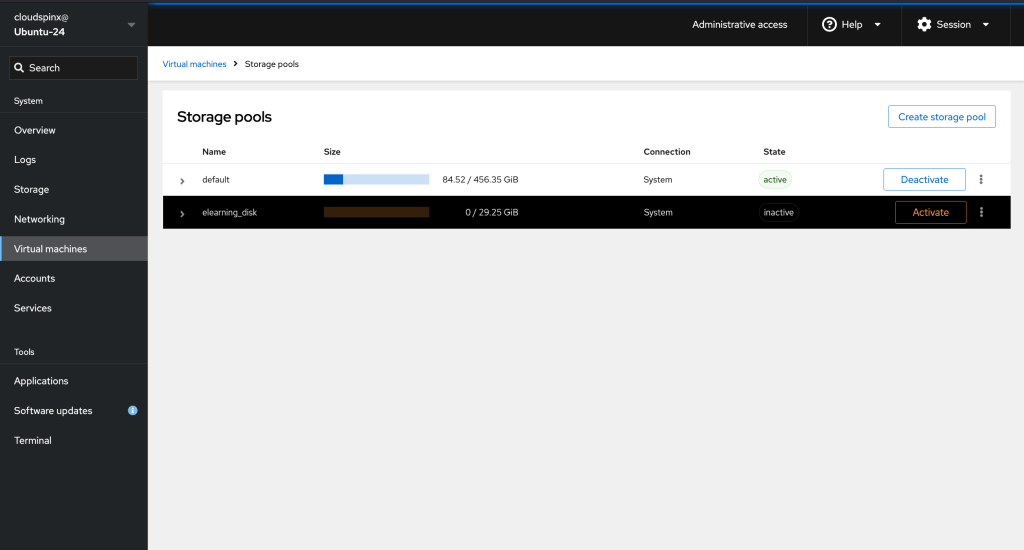
Task: Click System connection in elearning_disk row
Action: tap(658, 212)
